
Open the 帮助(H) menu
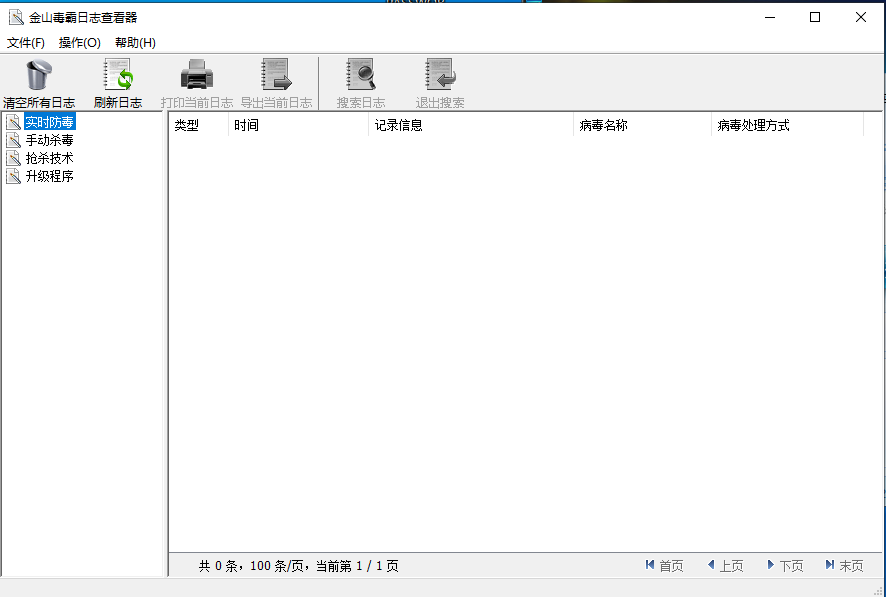pos(135,43)
